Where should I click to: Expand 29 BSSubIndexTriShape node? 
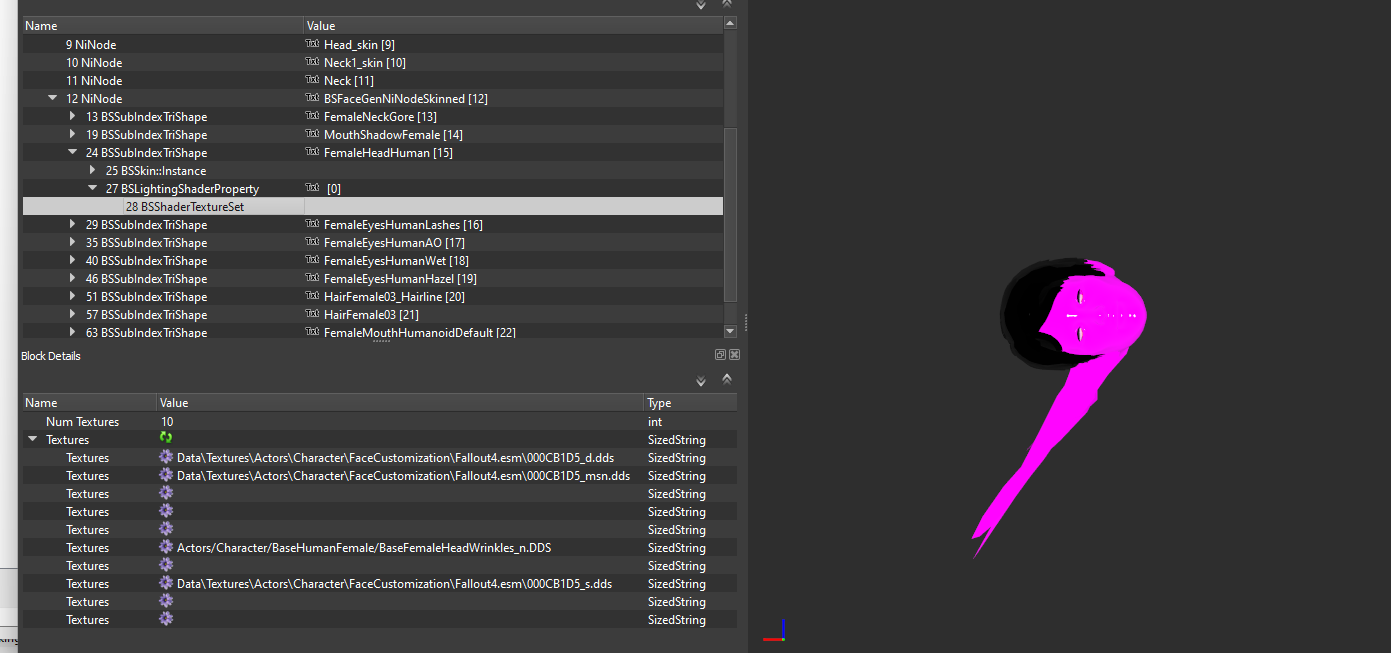(x=72, y=224)
